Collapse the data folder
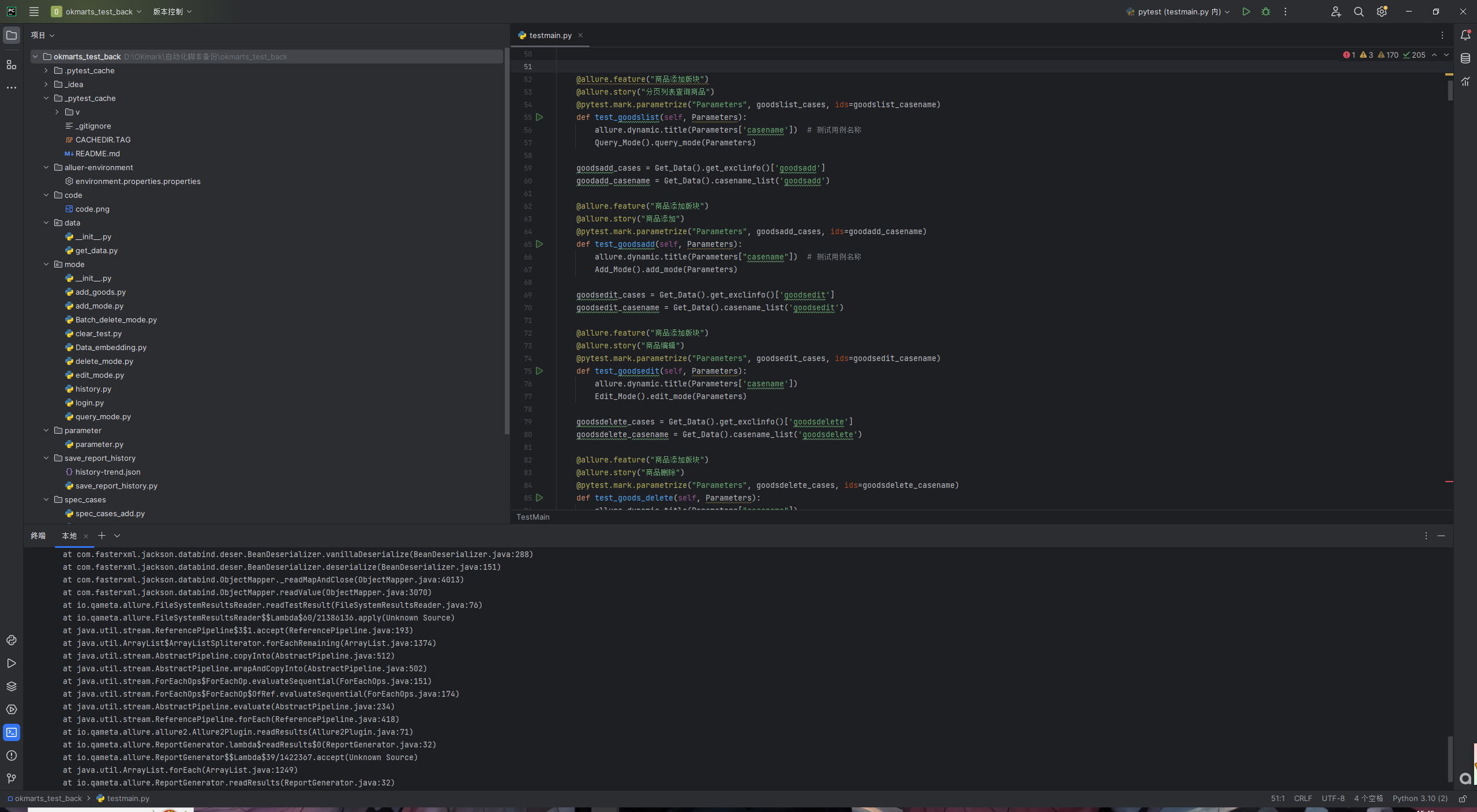The width and height of the screenshot is (1477, 812). click(x=46, y=223)
